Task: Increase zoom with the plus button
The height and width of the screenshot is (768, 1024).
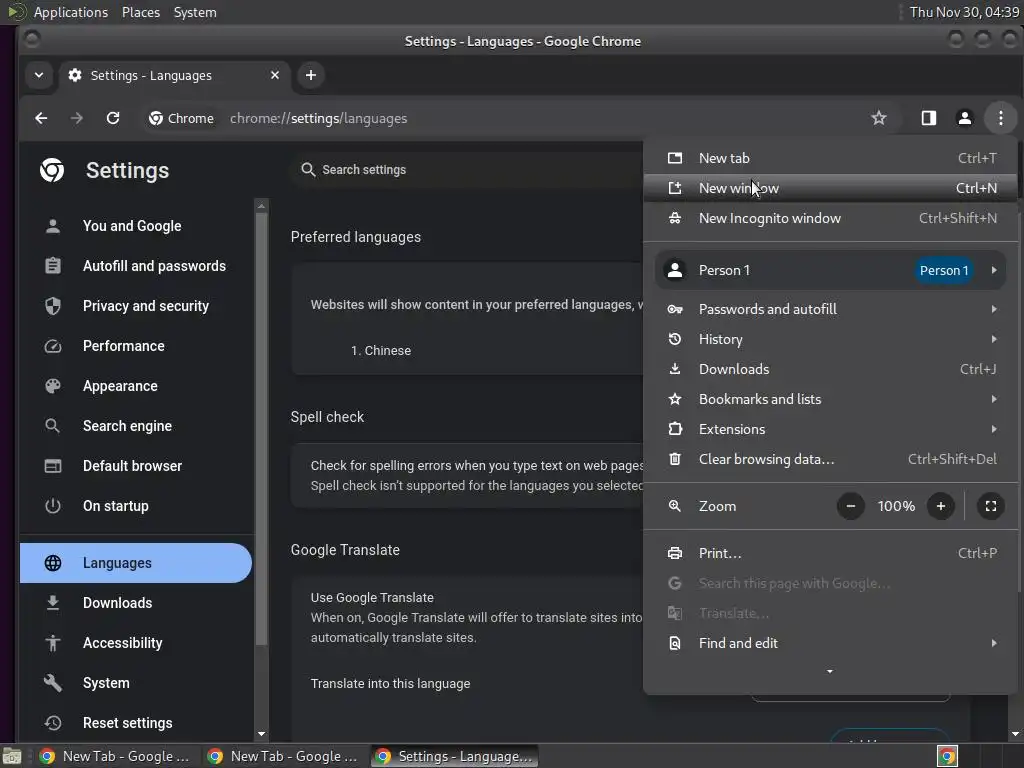Action: tap(940, 506)
